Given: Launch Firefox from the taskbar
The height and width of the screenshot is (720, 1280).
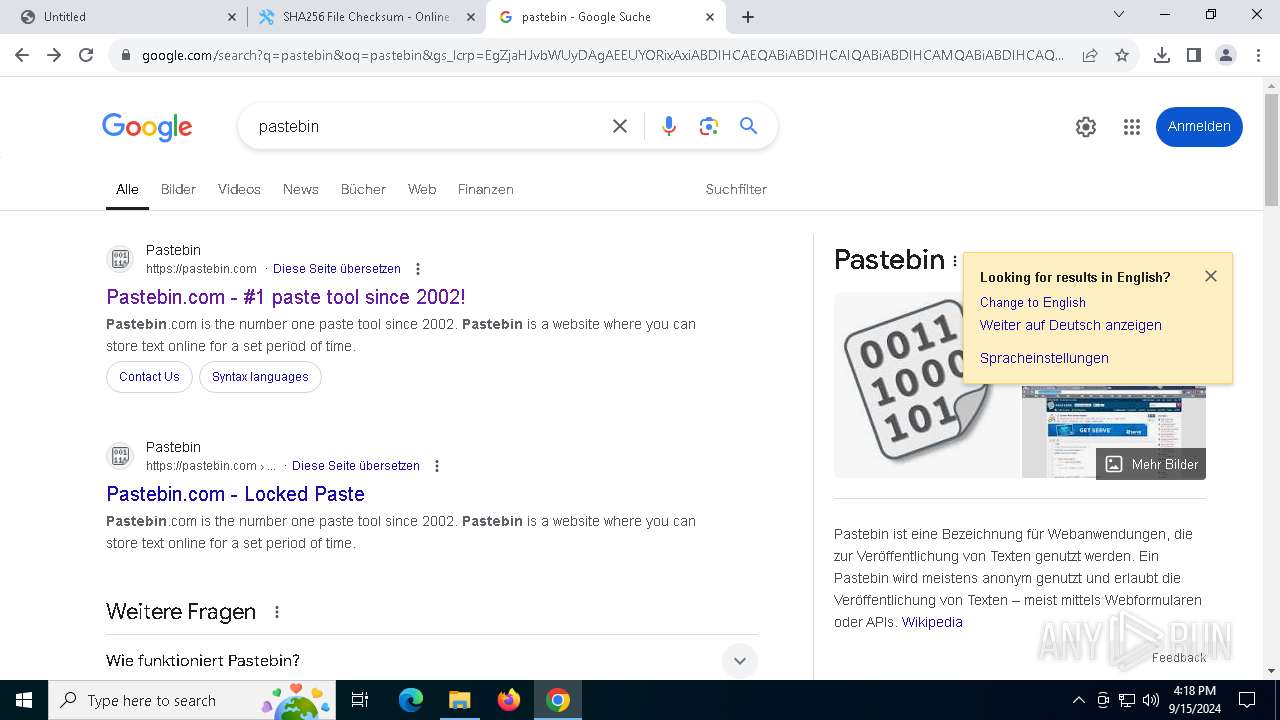Looking at the screenshot, I should (509, 700).
